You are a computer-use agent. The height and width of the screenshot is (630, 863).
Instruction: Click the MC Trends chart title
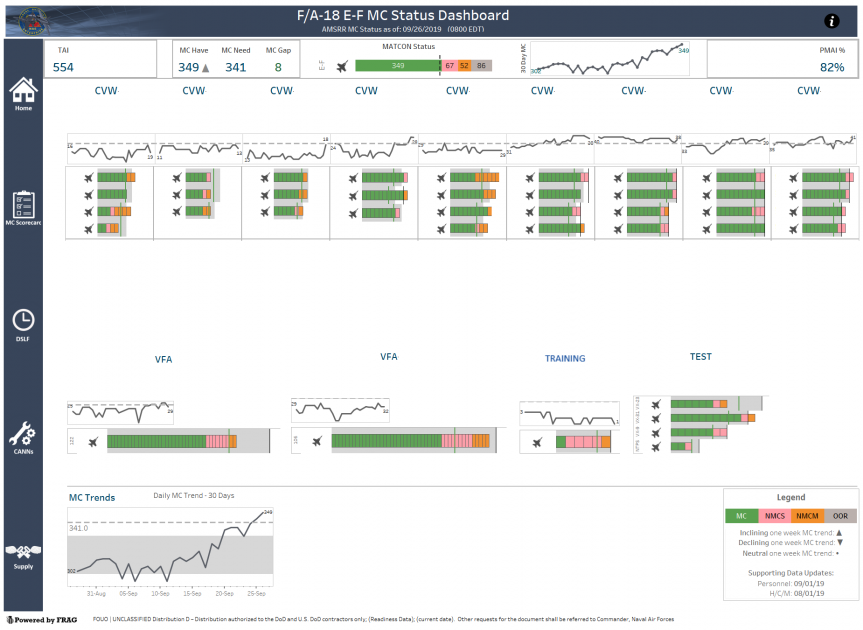tap(91, 497)
